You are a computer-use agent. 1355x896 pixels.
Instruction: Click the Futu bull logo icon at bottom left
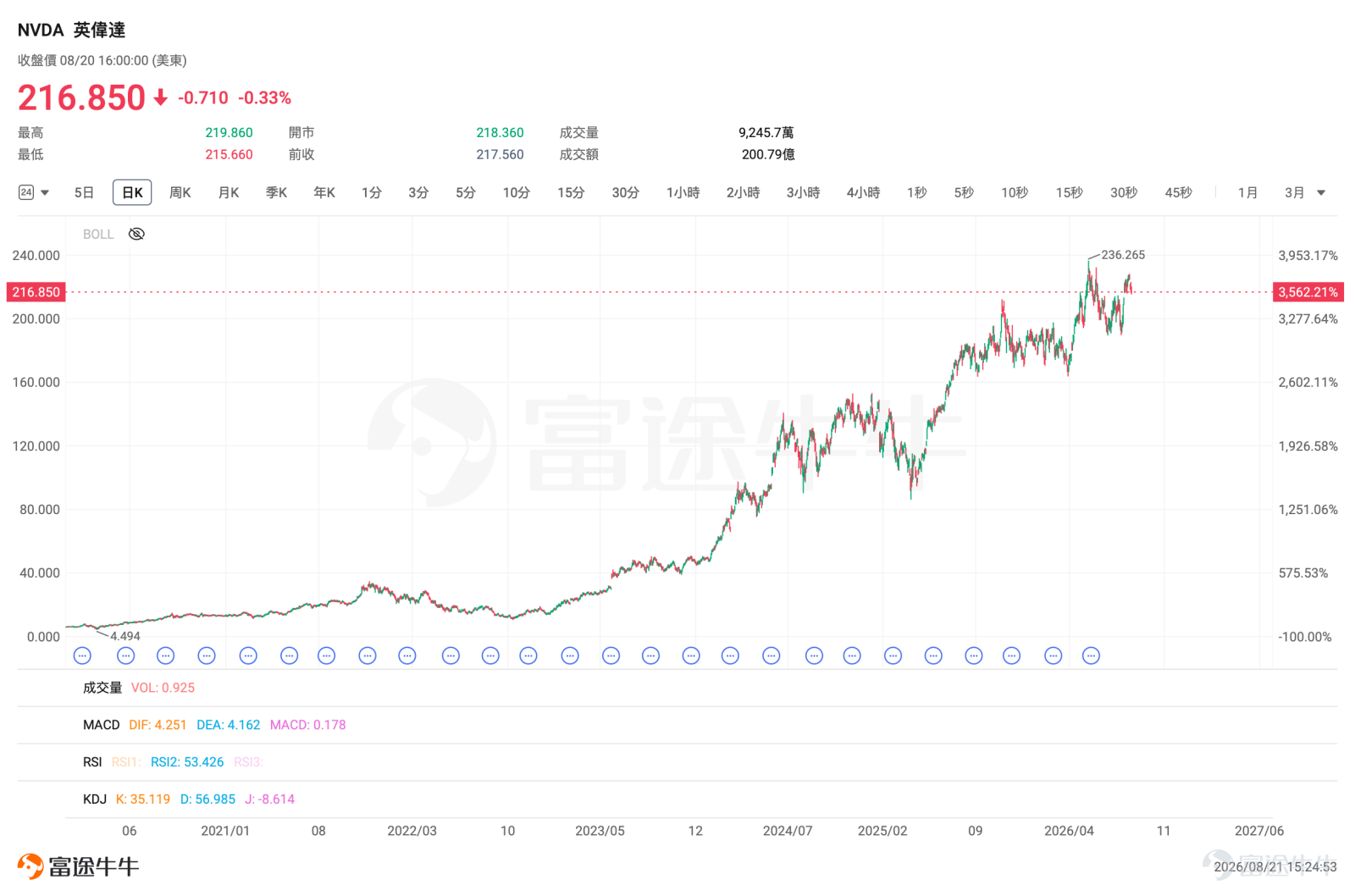pos(30,866)
